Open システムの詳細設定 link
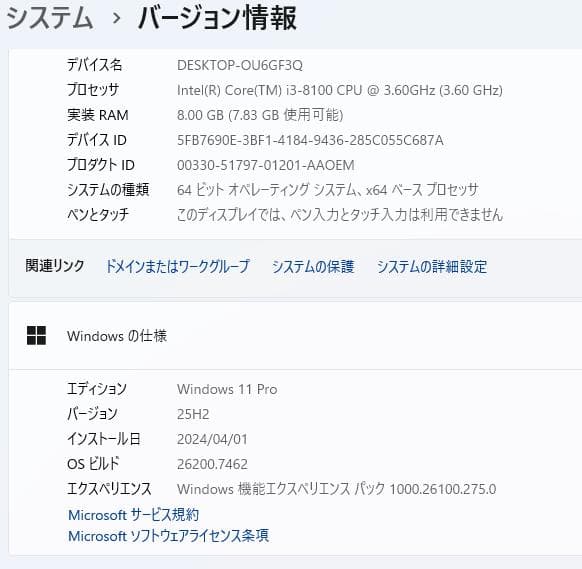The width and height of the screenshot is (582, 569). tap(432, 266)
